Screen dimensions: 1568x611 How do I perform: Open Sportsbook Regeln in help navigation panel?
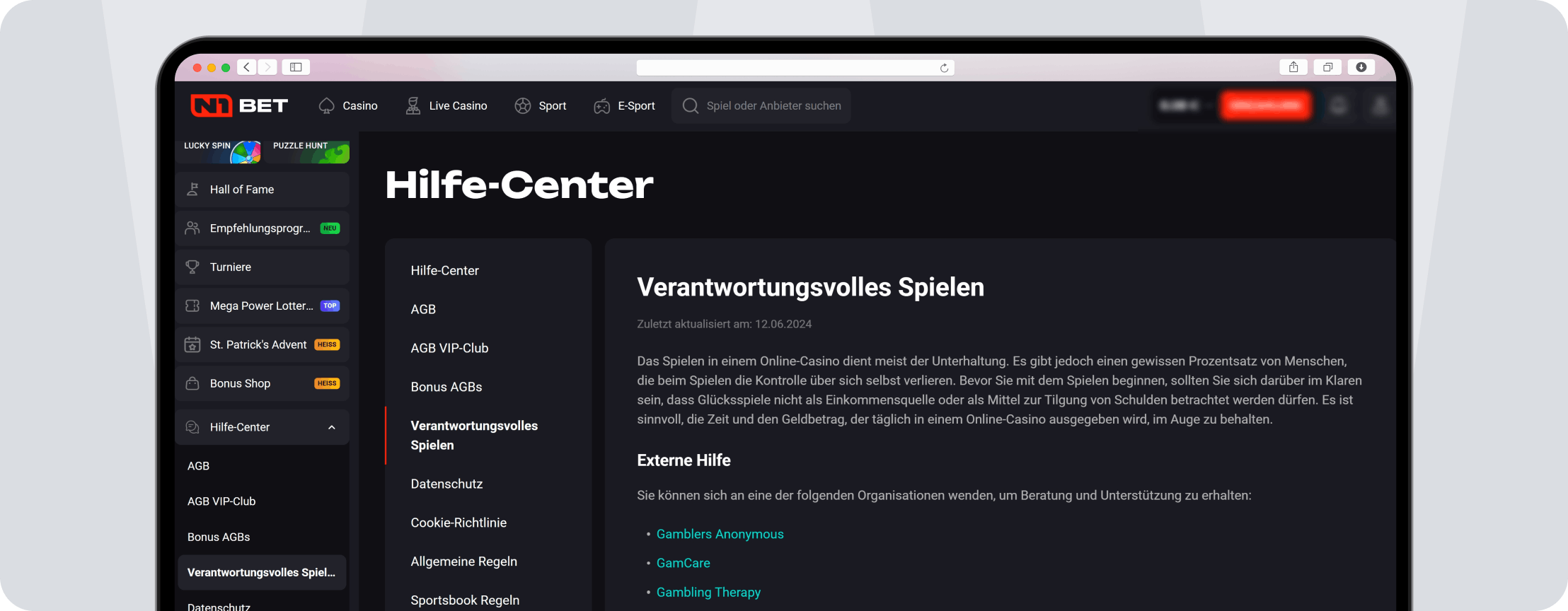point(466,600)
